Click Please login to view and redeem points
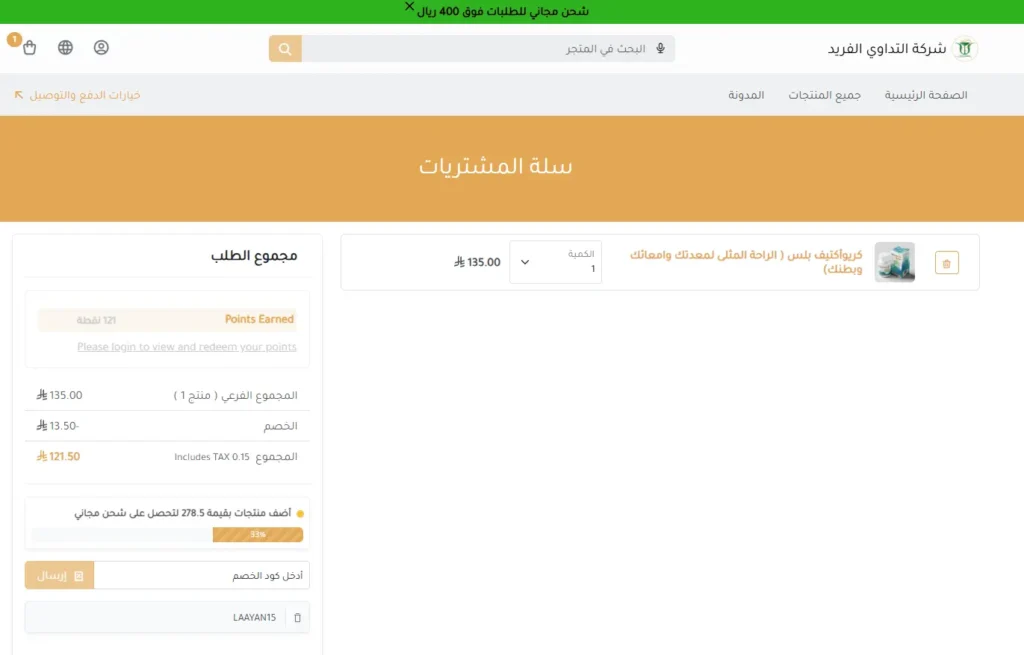1024x655 pixels. (x=187, y=347)
